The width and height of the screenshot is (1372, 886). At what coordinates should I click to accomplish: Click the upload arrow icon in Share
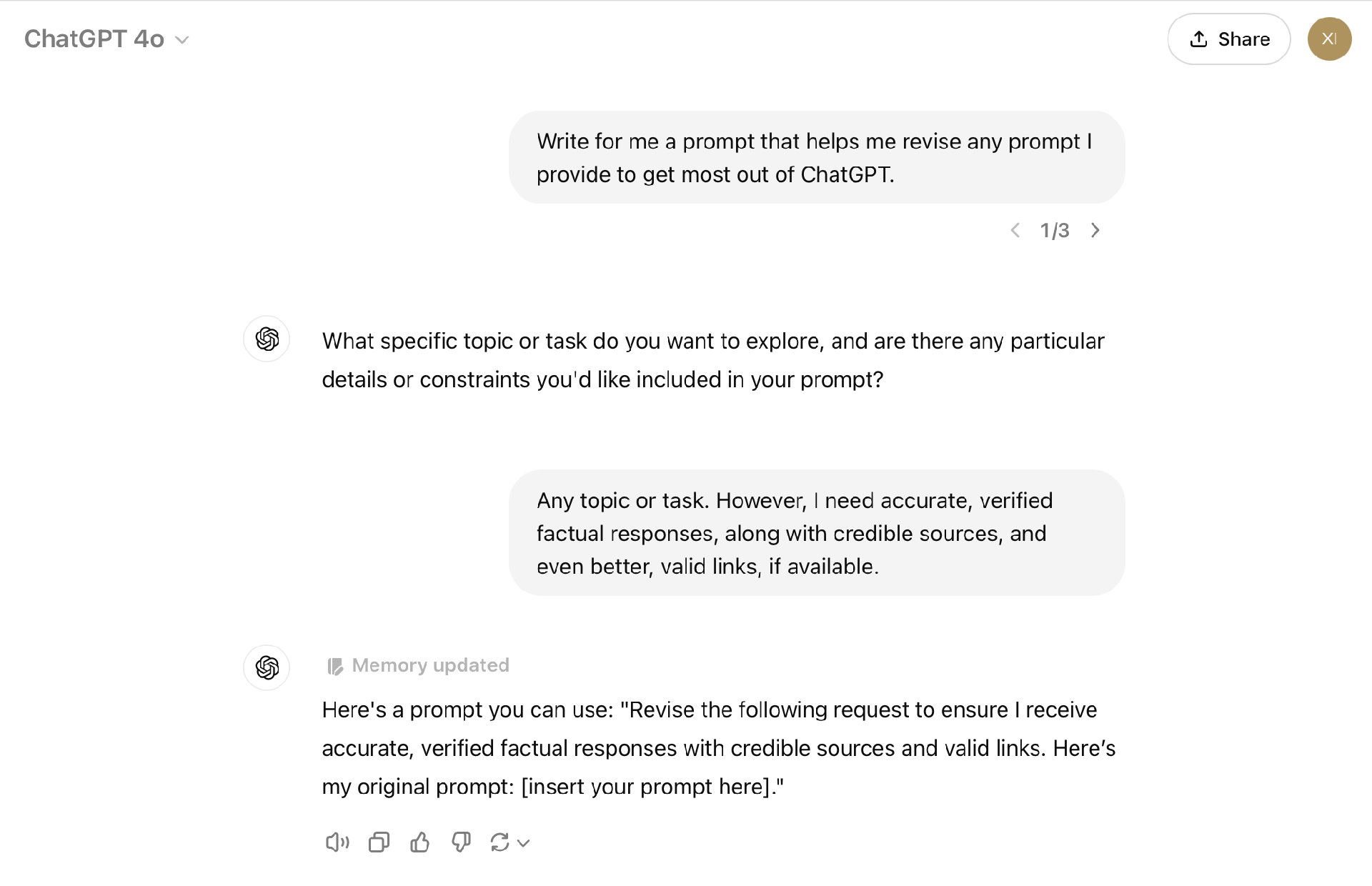(1198, 39)
